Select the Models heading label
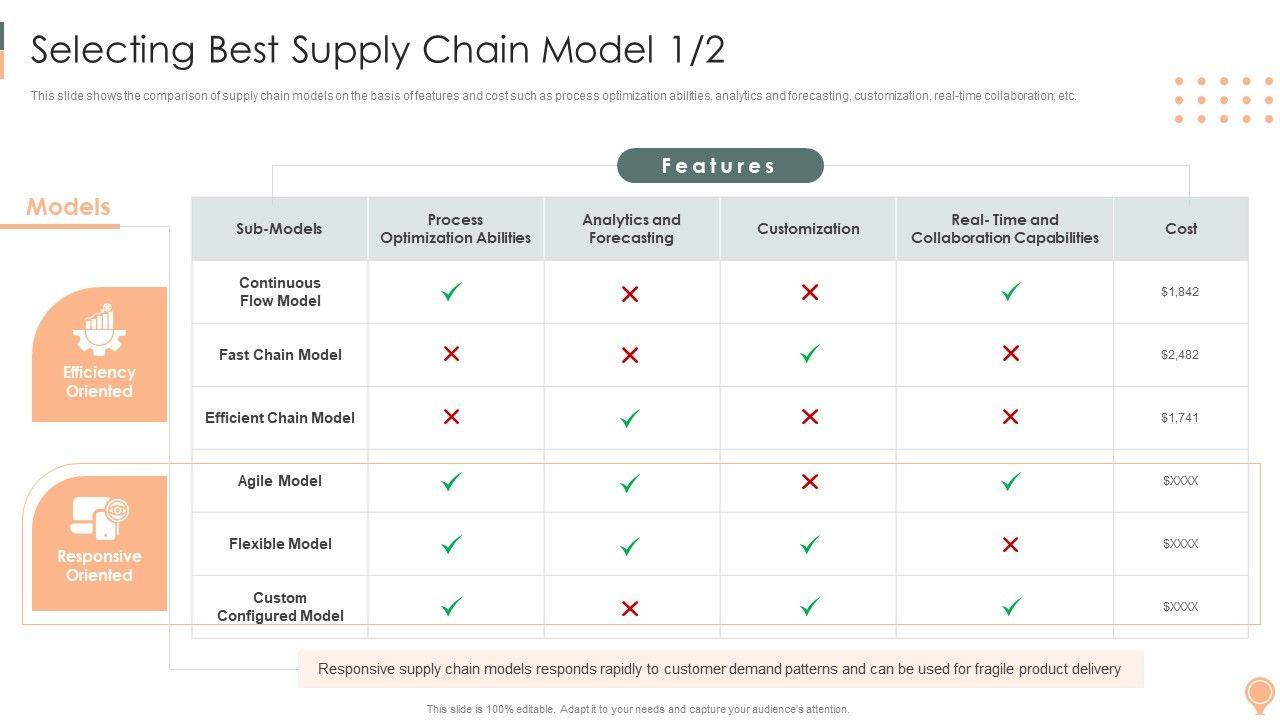1280x720 pixels. click(68, 207)
